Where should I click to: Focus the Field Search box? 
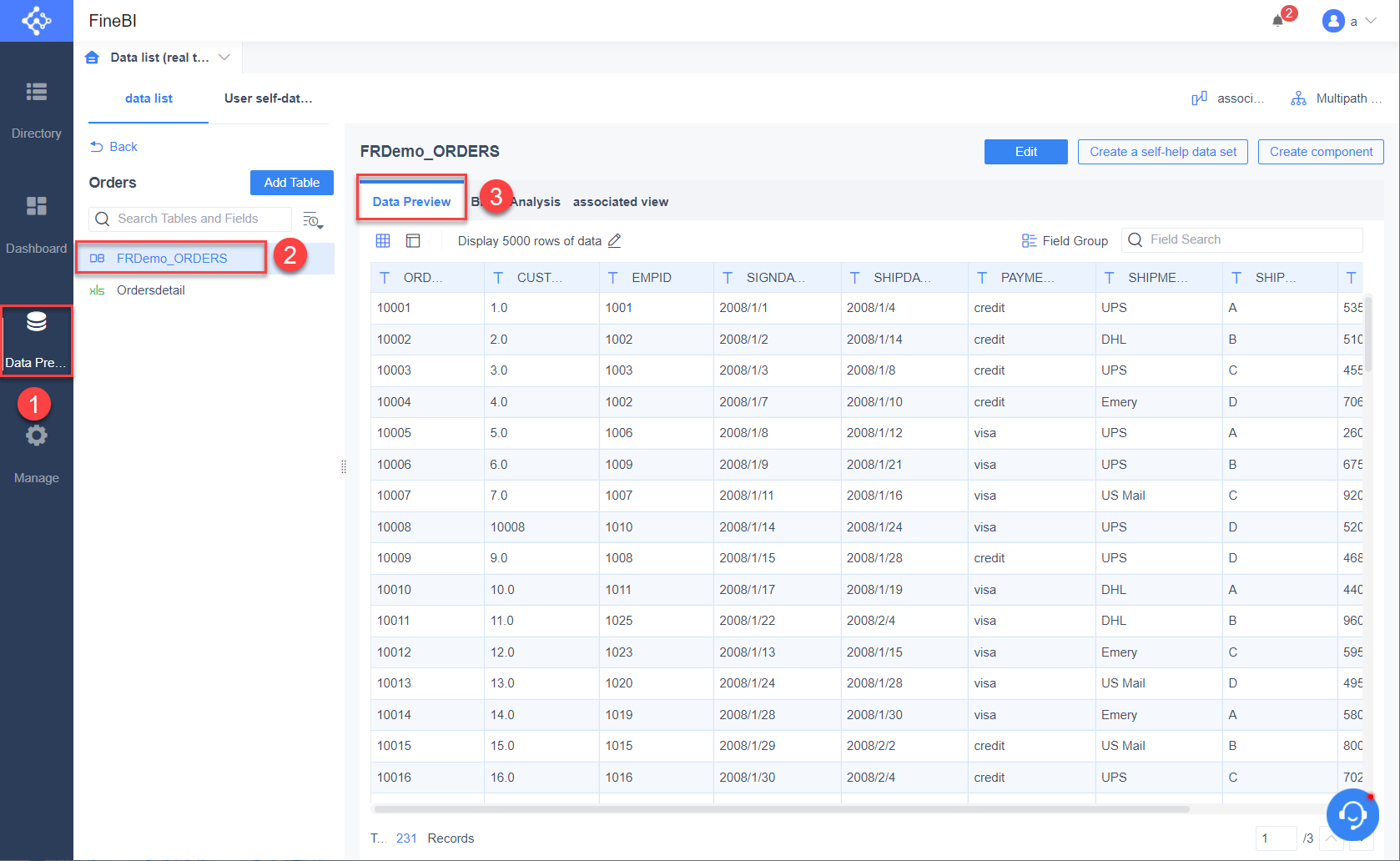tap(1241, 240)
